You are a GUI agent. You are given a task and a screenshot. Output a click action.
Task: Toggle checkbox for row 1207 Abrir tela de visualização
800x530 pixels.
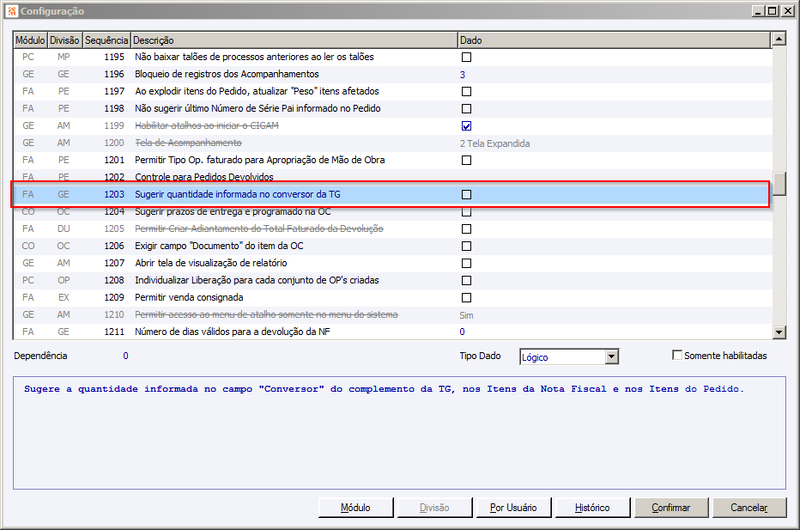coord(466,263)
